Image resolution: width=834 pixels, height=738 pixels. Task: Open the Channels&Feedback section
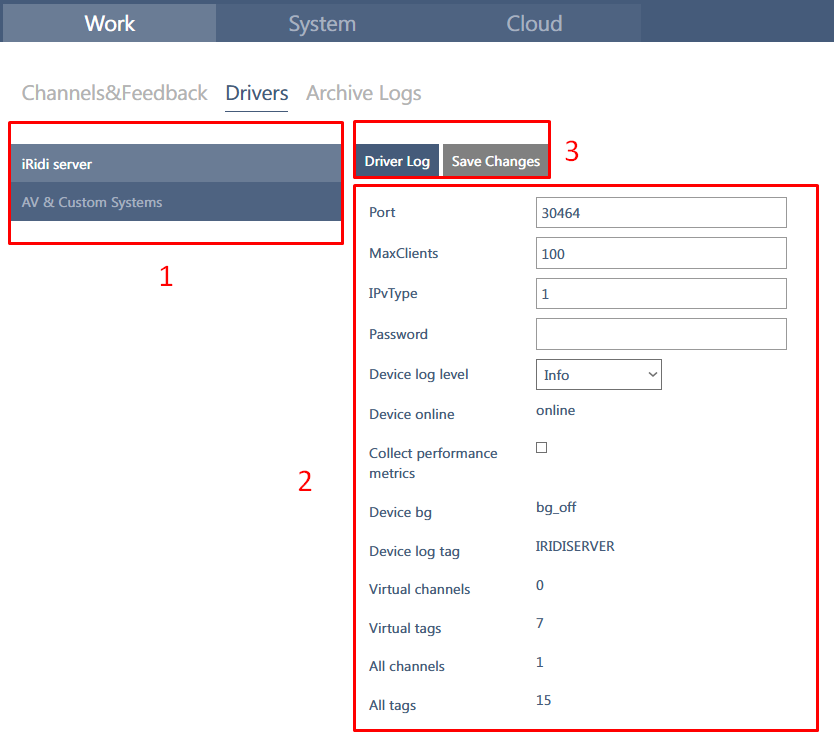[115, 93]
